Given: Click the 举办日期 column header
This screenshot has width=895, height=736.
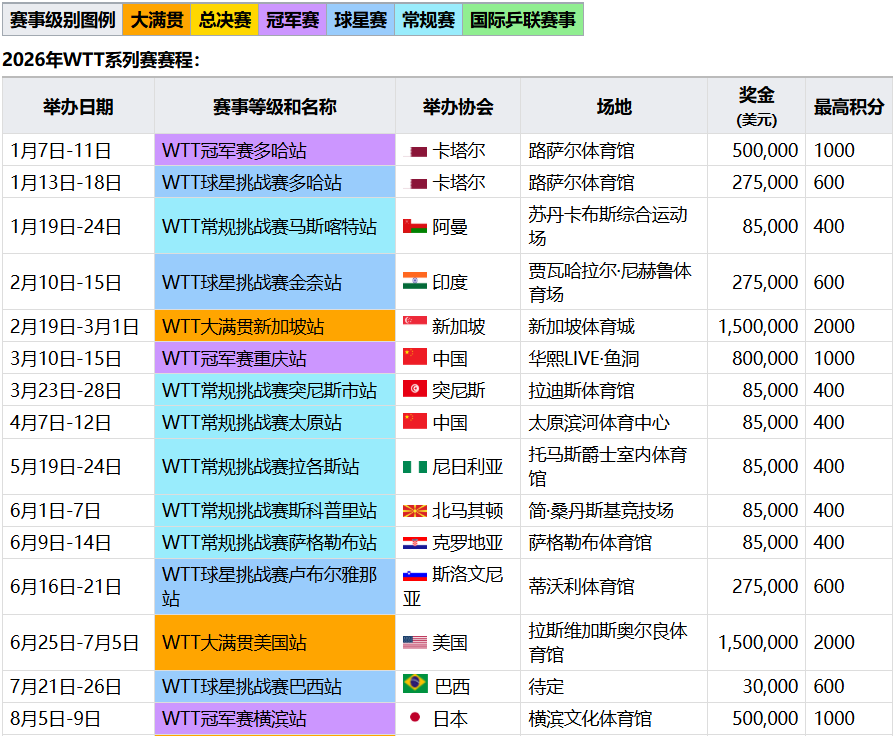Looking at the screenshot, I should pos(78,107).
